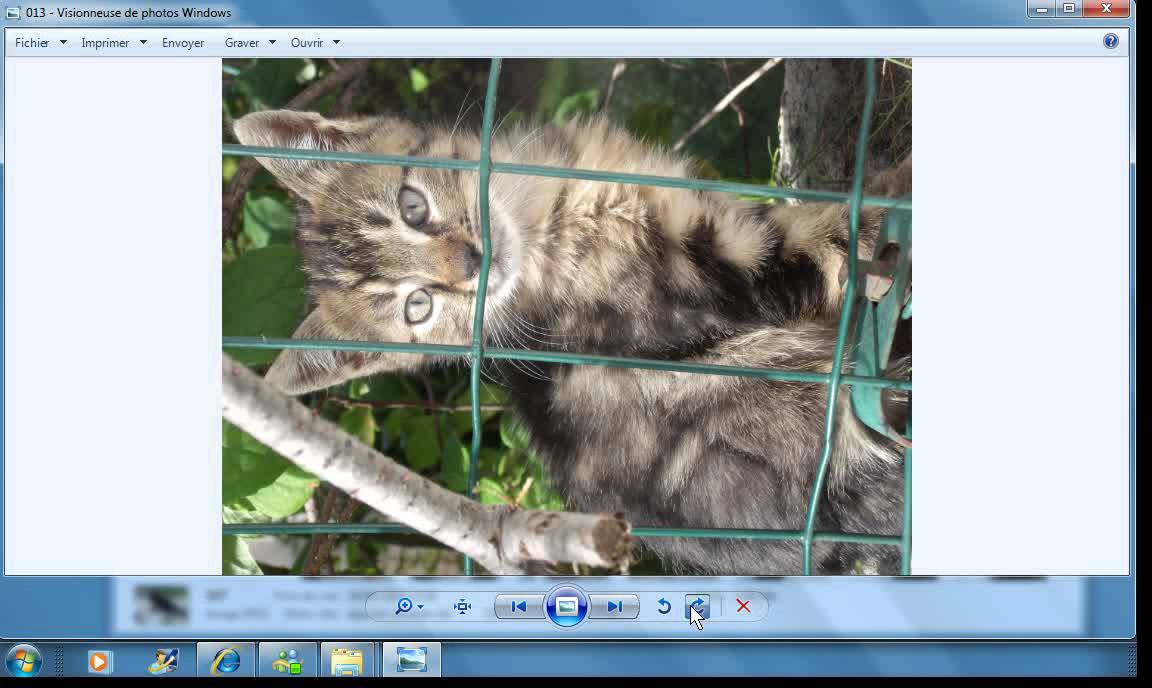This screenshot has width=1152, height=688.
Task: Click the zoom magnifier icon
Action: pyautogui.click(x=403, y=606)
